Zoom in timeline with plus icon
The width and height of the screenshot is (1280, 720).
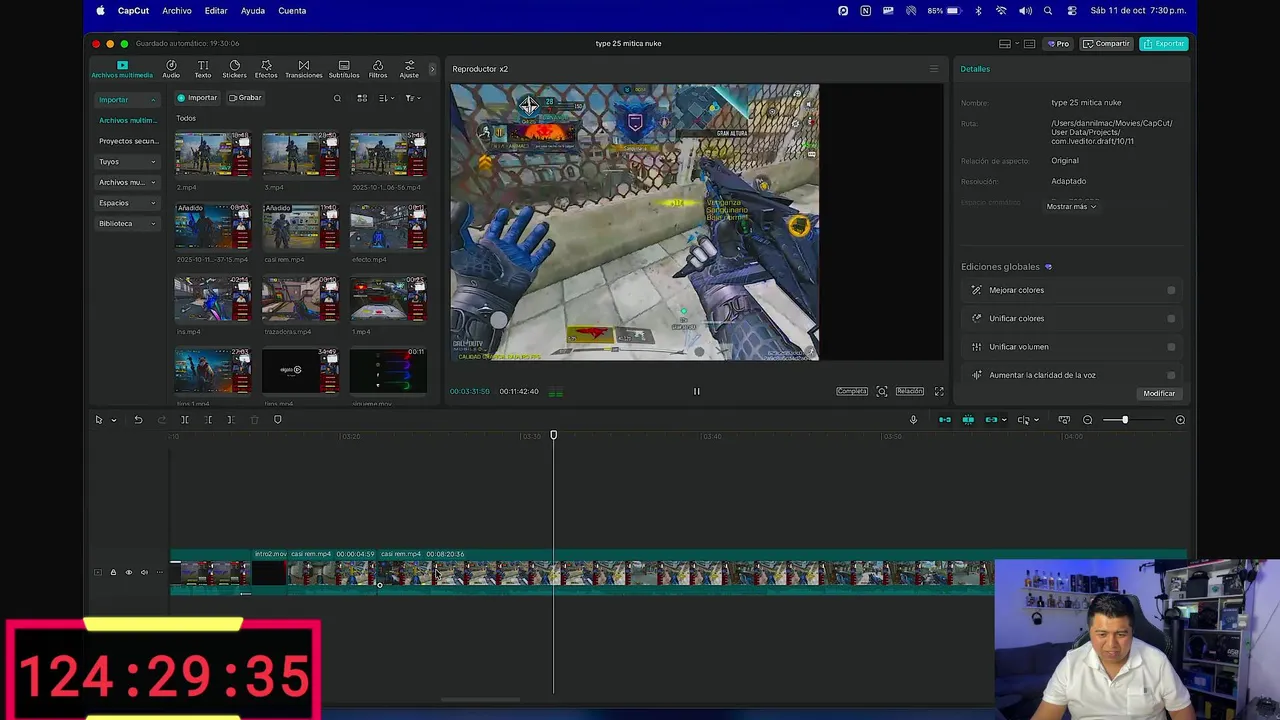[1180, 420]
